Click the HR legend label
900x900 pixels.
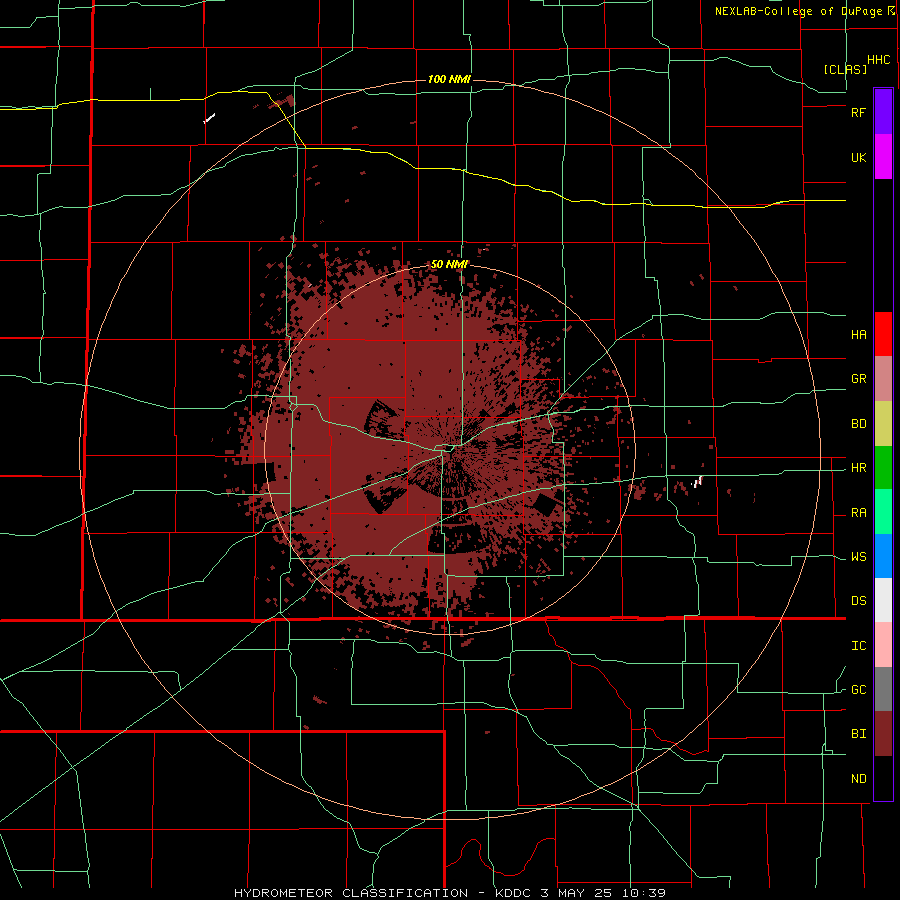tap(858, 468)
